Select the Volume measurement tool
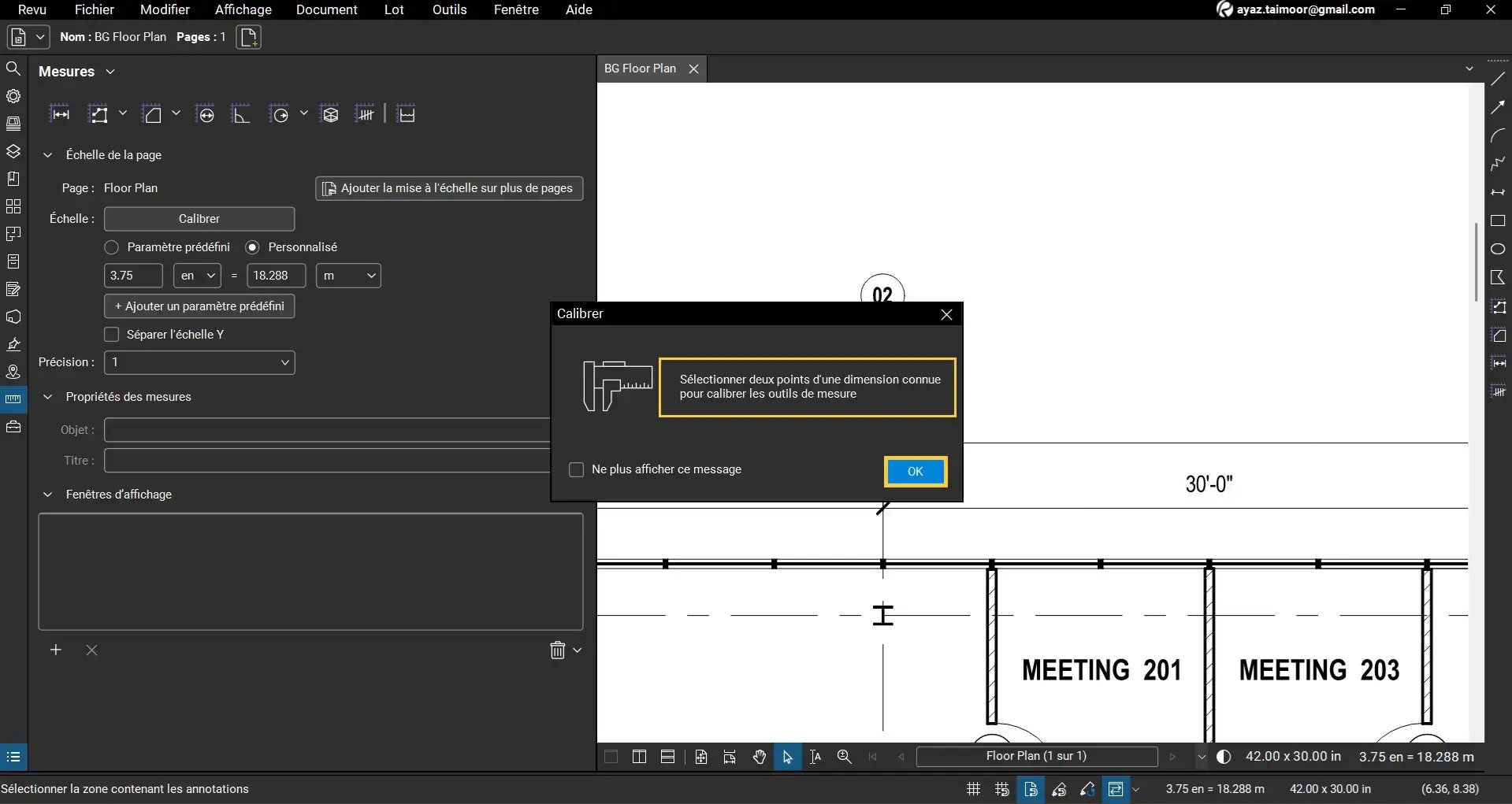The image size is (1512, 804). (329, 113)
